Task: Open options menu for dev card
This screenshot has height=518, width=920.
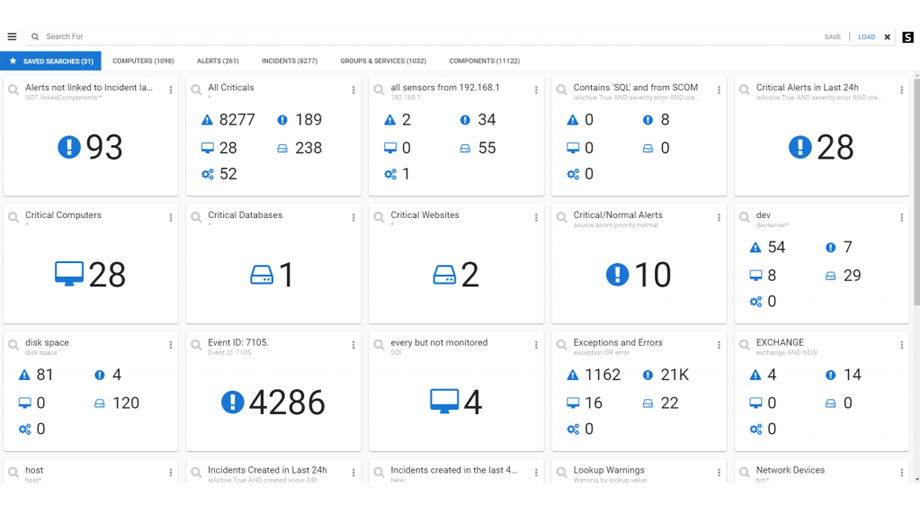Action: point(902,218)
